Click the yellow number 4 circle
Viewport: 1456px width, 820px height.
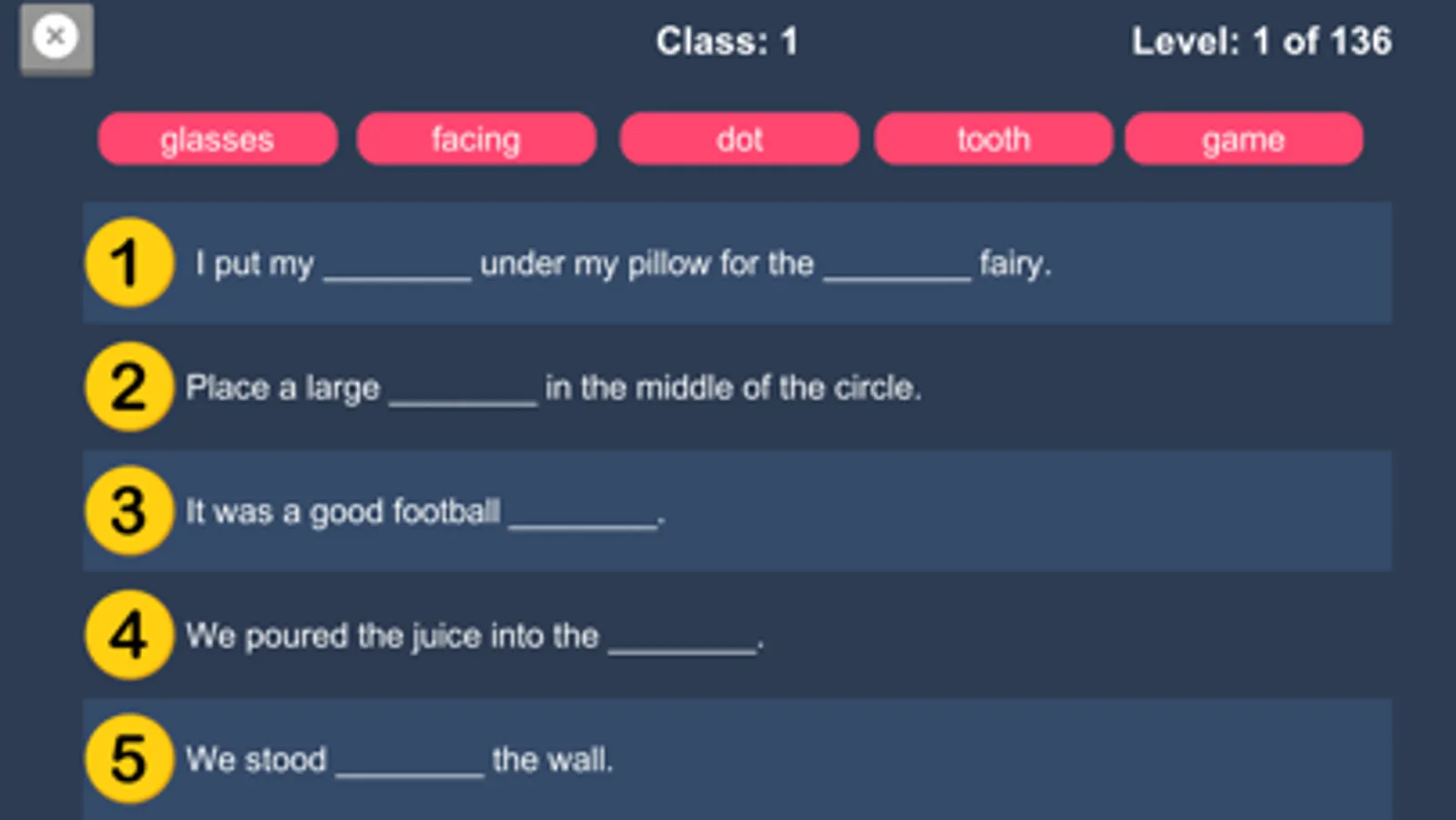[x=129, y=634]
